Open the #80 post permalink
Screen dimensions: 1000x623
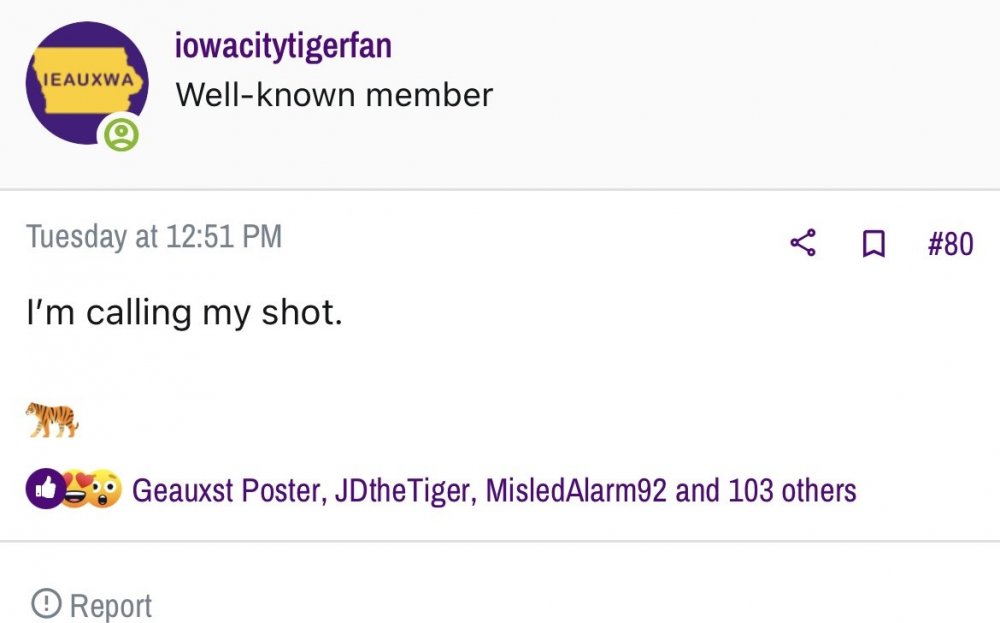(x=950, y=243)
